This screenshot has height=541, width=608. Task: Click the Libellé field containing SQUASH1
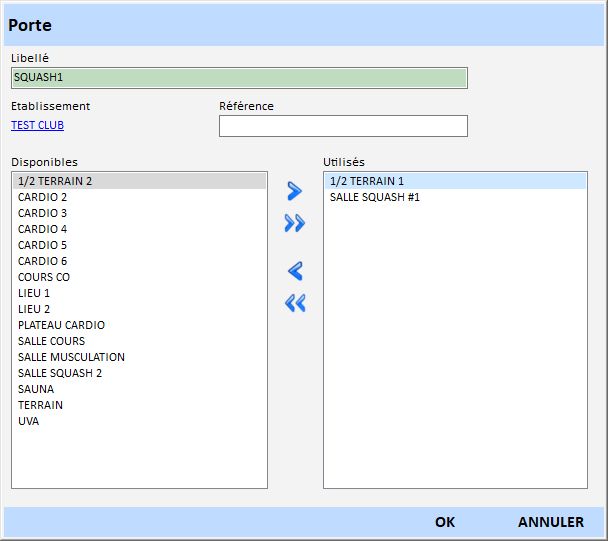[x=239, y=78]
